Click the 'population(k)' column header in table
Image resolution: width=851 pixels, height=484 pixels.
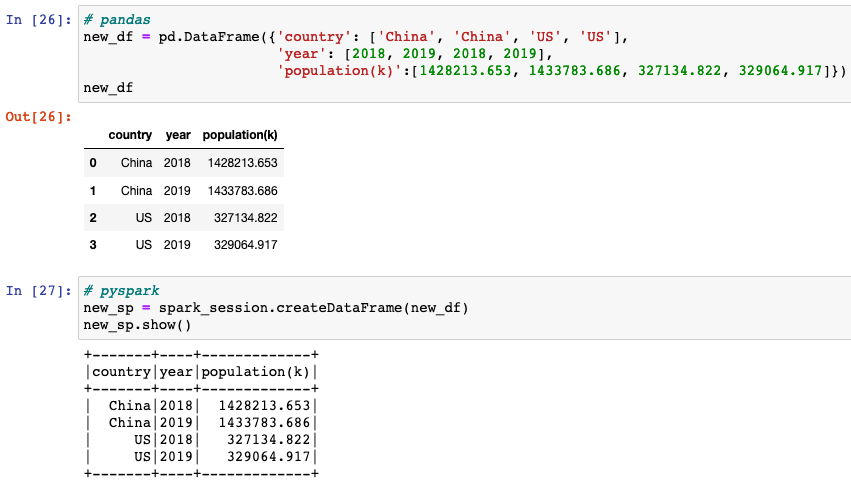click(x=240, y=135)
